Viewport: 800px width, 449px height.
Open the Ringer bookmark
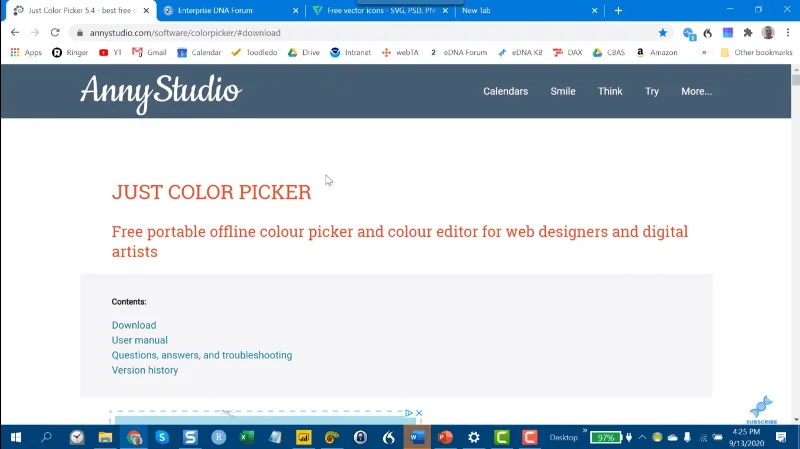[70, 53]
